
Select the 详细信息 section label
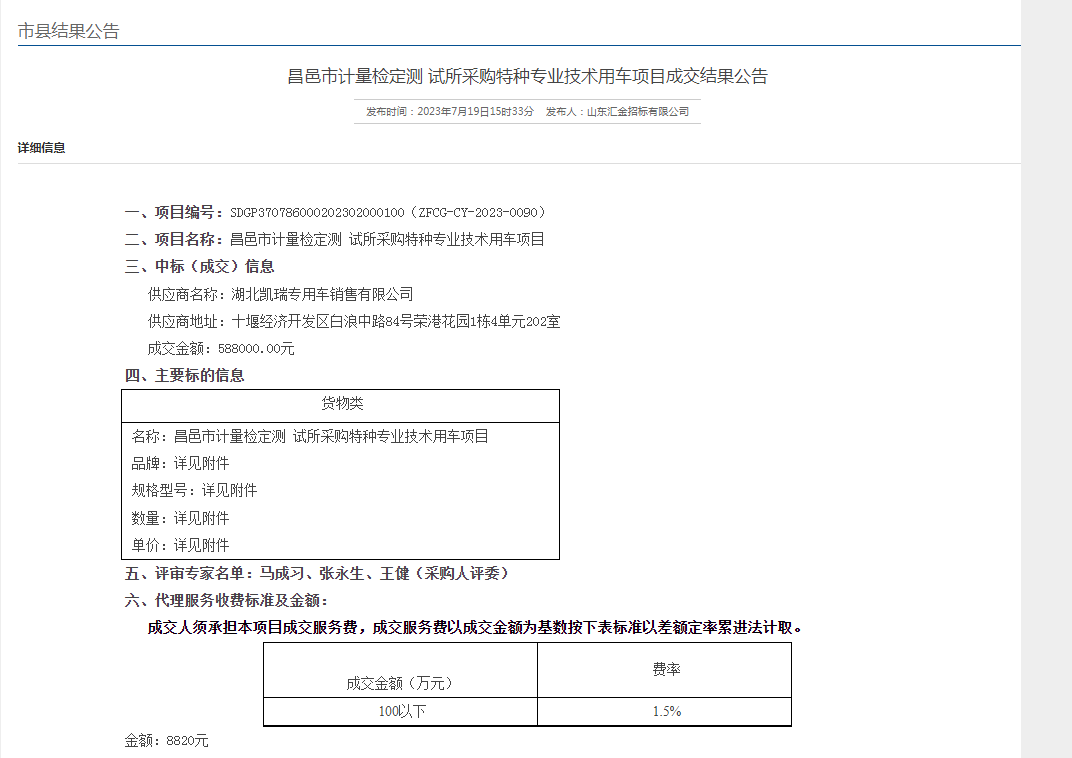(x=41, y=148)
